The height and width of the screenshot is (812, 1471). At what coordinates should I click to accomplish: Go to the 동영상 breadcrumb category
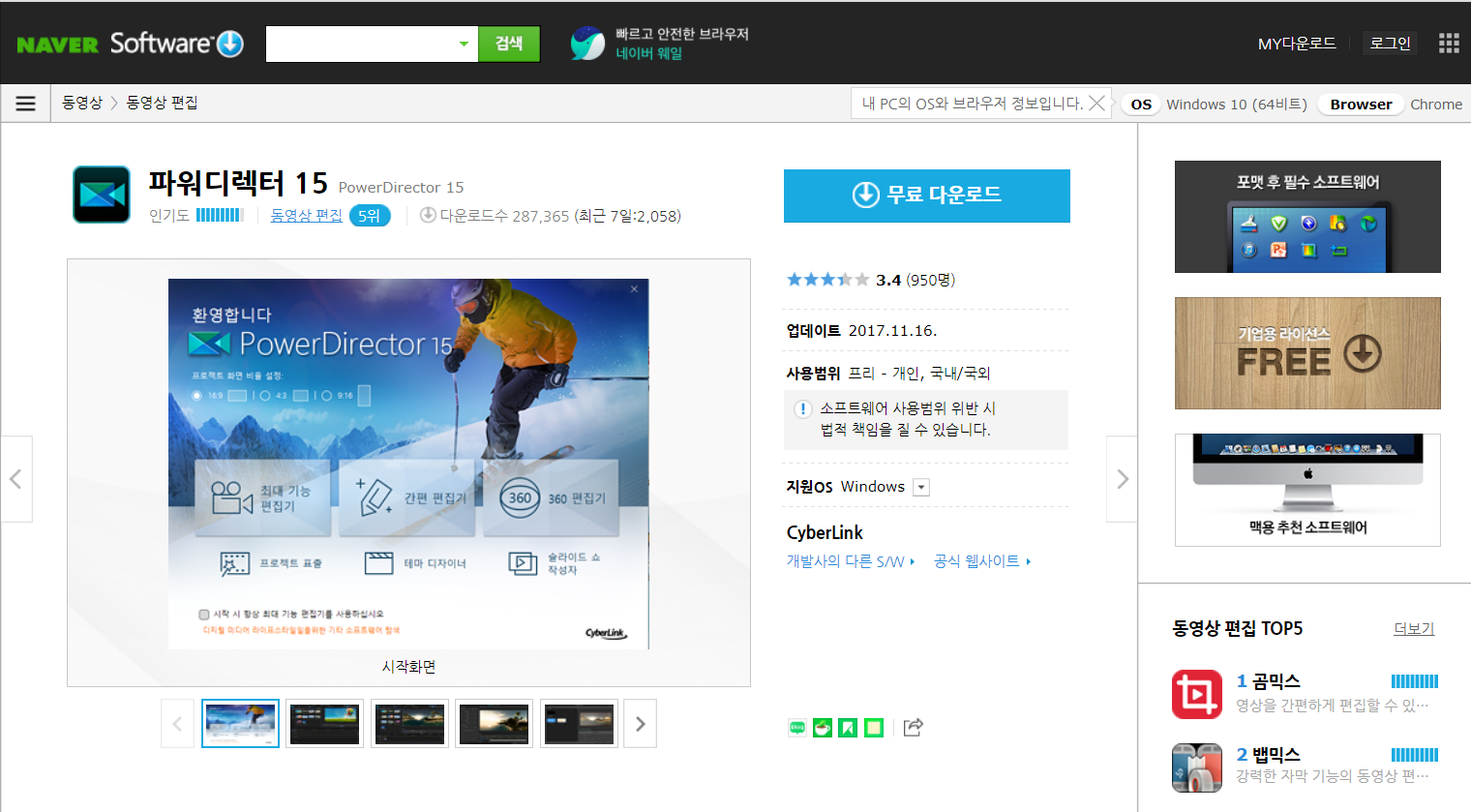pos(82,103)
